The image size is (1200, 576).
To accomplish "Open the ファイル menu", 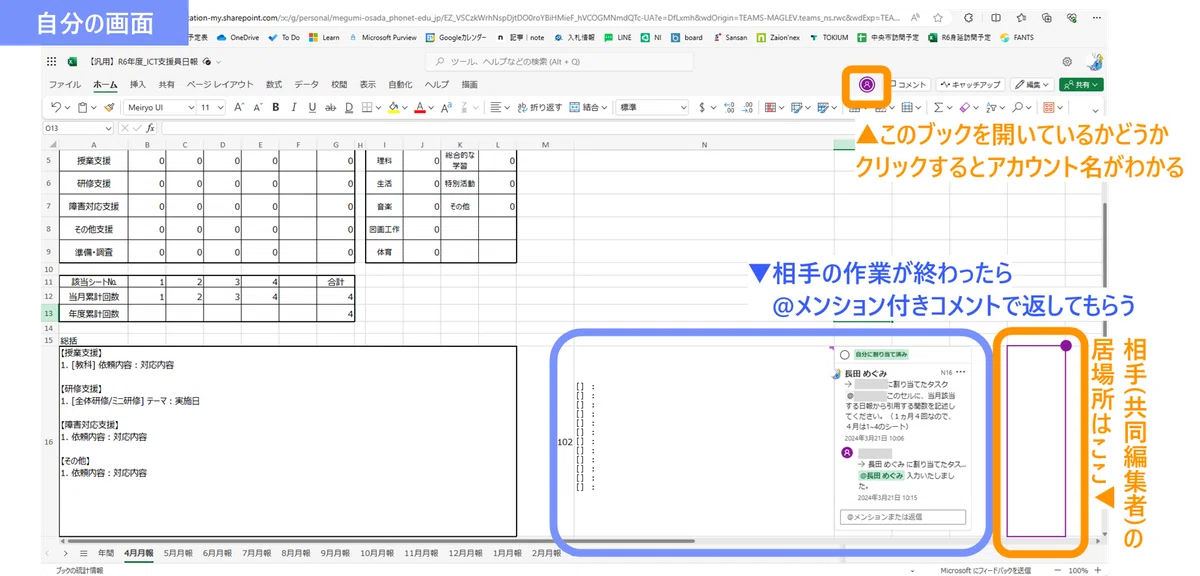I will tap(65, 85).
